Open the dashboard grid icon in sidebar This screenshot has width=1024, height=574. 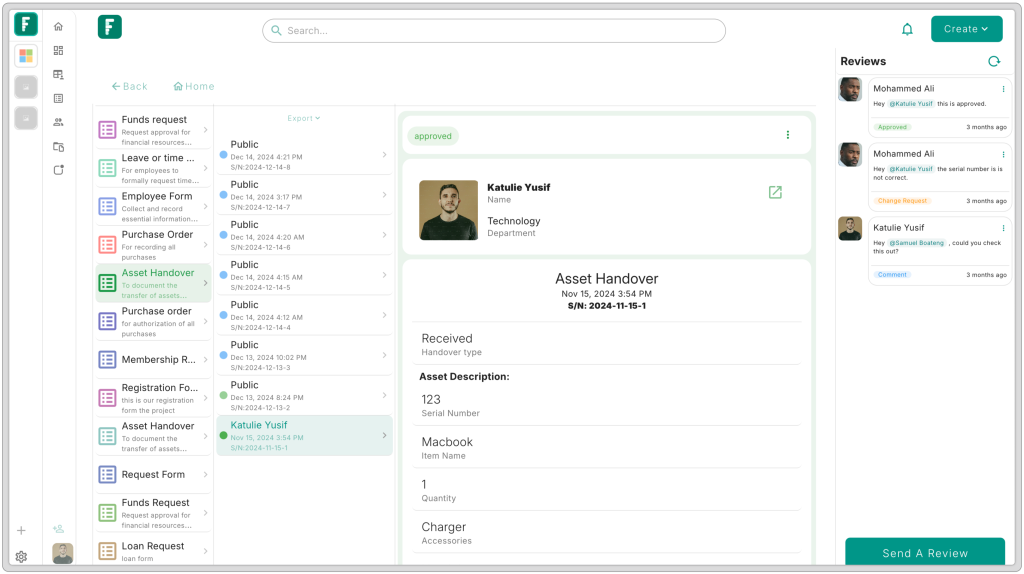(x=58, y=51)
